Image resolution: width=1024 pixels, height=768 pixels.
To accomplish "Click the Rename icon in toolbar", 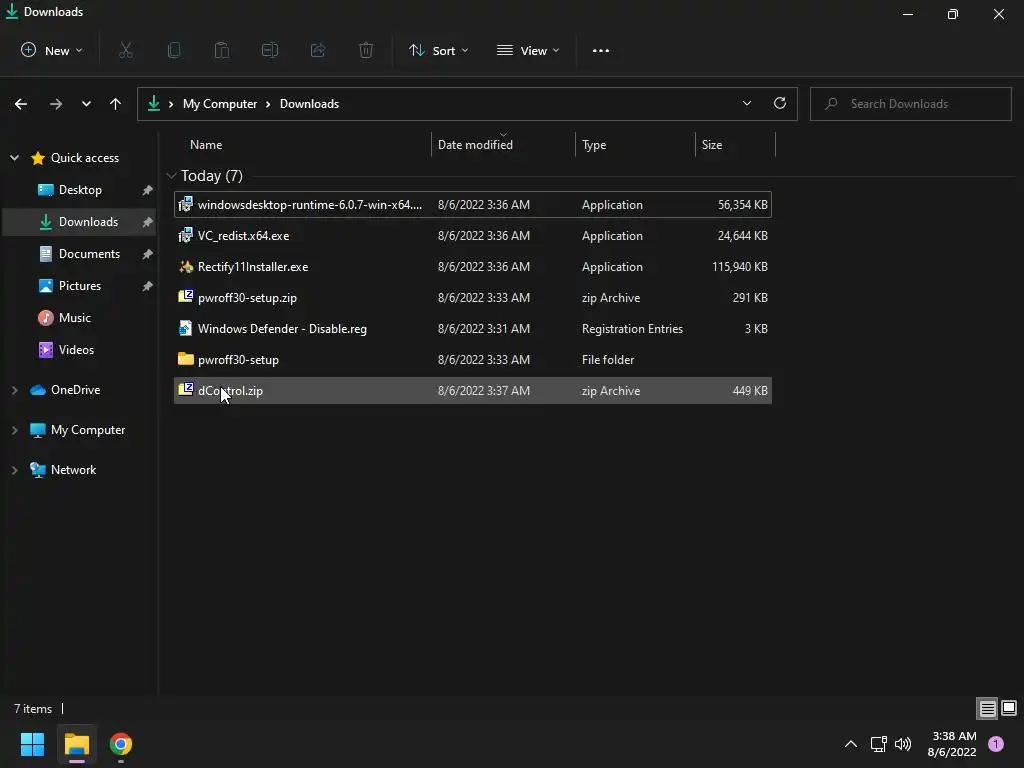I will click(x=270, y=50).
